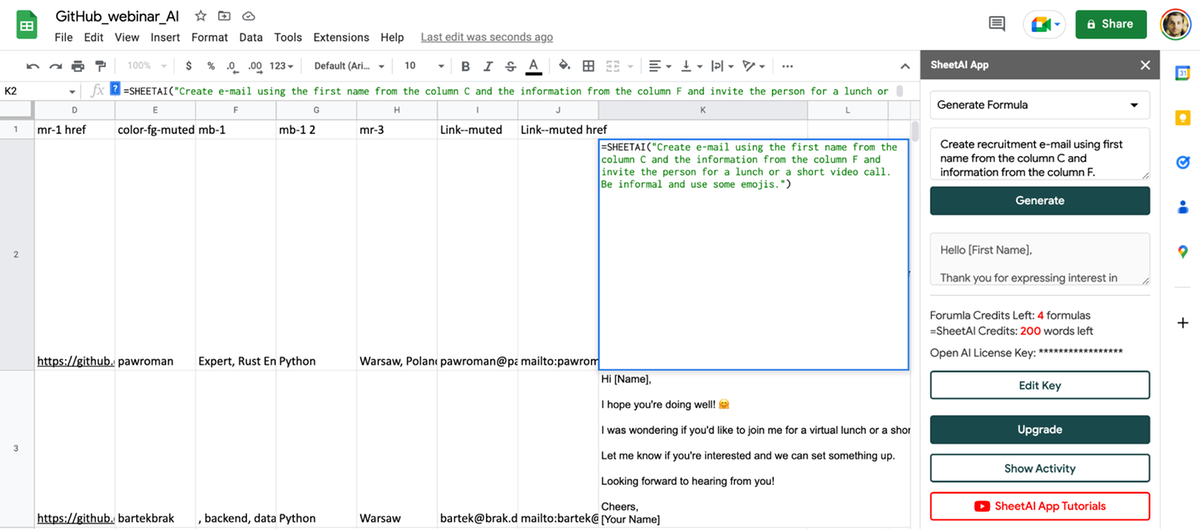1200x529 pixels.
Task: Open the Tools menu
Action: (288, 37)
